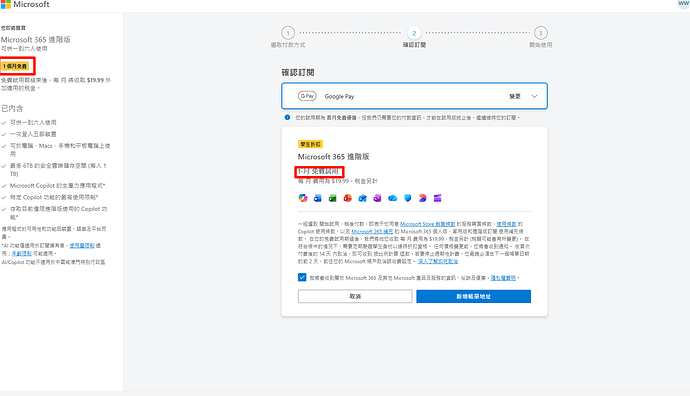The height and width of the screenshot is (396, 690).
Task: Click the purple Clipchamp app icon
Action: click(x=437, y=198)
